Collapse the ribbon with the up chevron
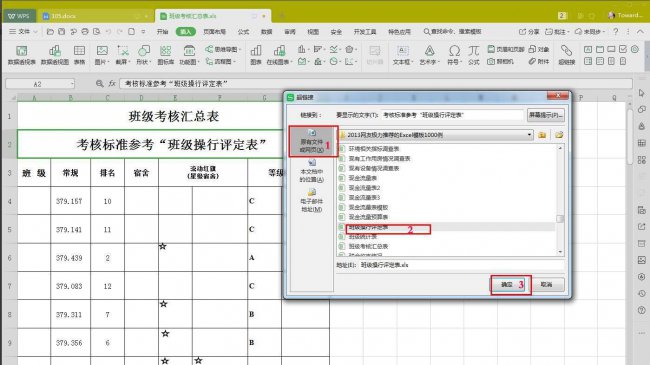The image size is (650, 365). point(640,32)
